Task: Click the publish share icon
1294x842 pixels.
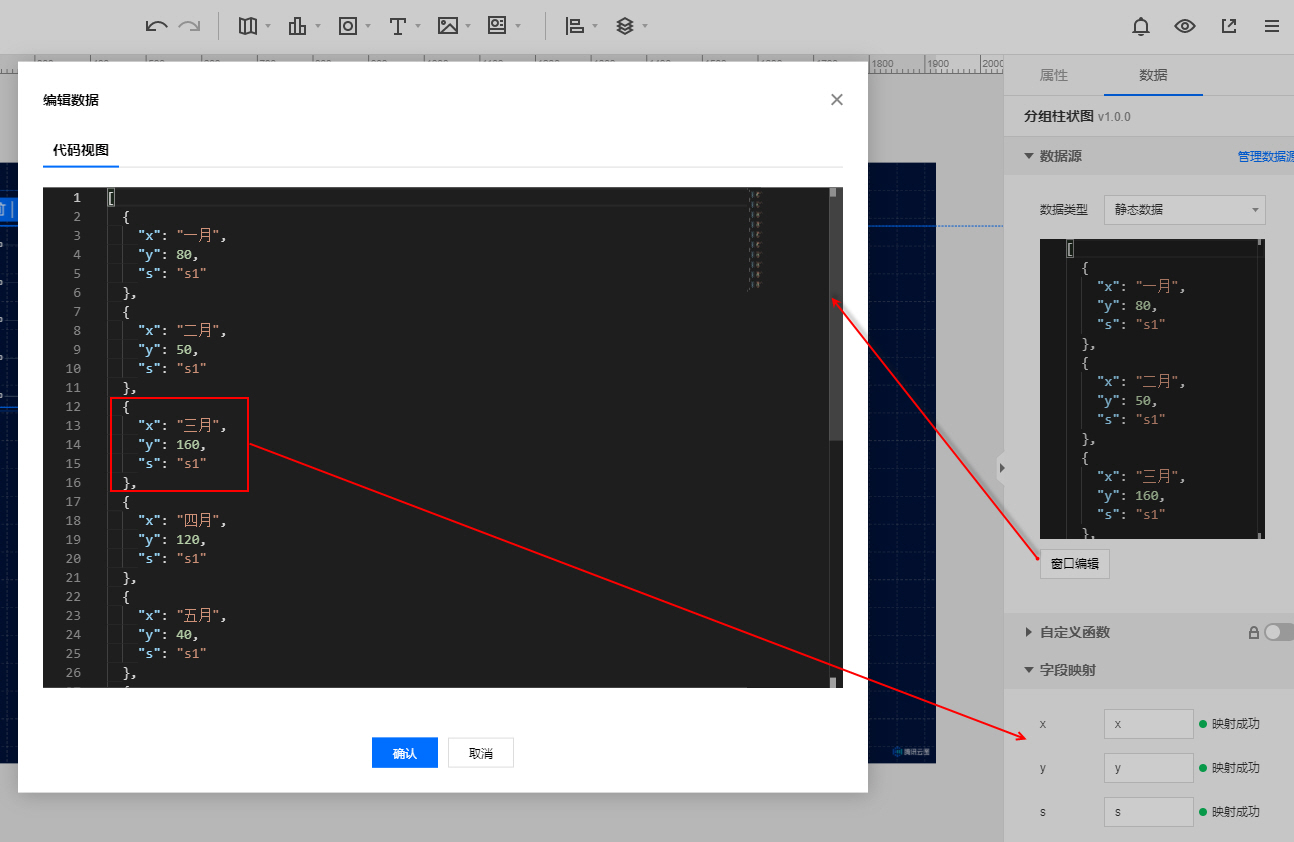Action: pos(1229,27)
